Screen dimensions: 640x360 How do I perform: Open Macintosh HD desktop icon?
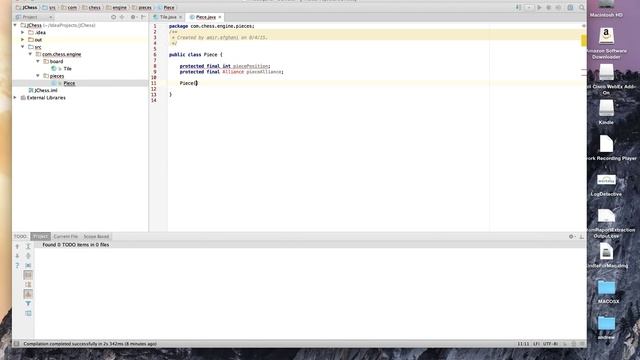coord(606,9)
